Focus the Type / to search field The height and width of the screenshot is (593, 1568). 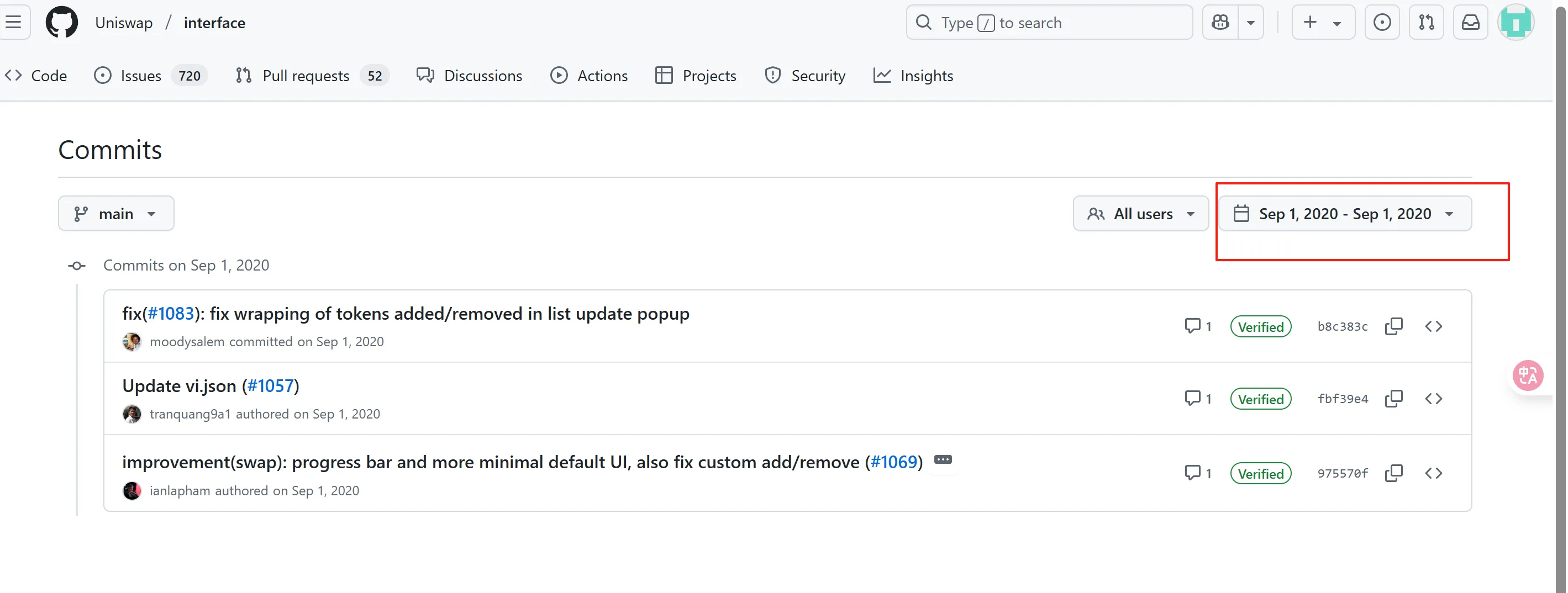(1048, 23)
